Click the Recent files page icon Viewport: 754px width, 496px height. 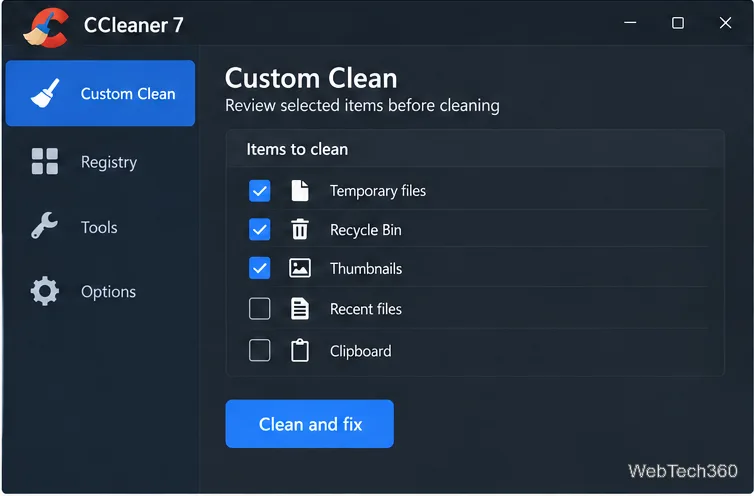(x=300, y=308)
